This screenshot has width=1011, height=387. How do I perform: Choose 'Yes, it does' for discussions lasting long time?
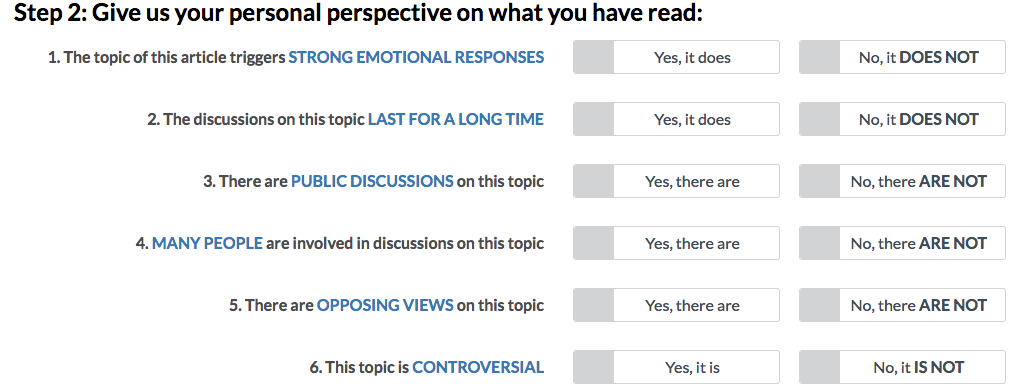click(676, 119)
